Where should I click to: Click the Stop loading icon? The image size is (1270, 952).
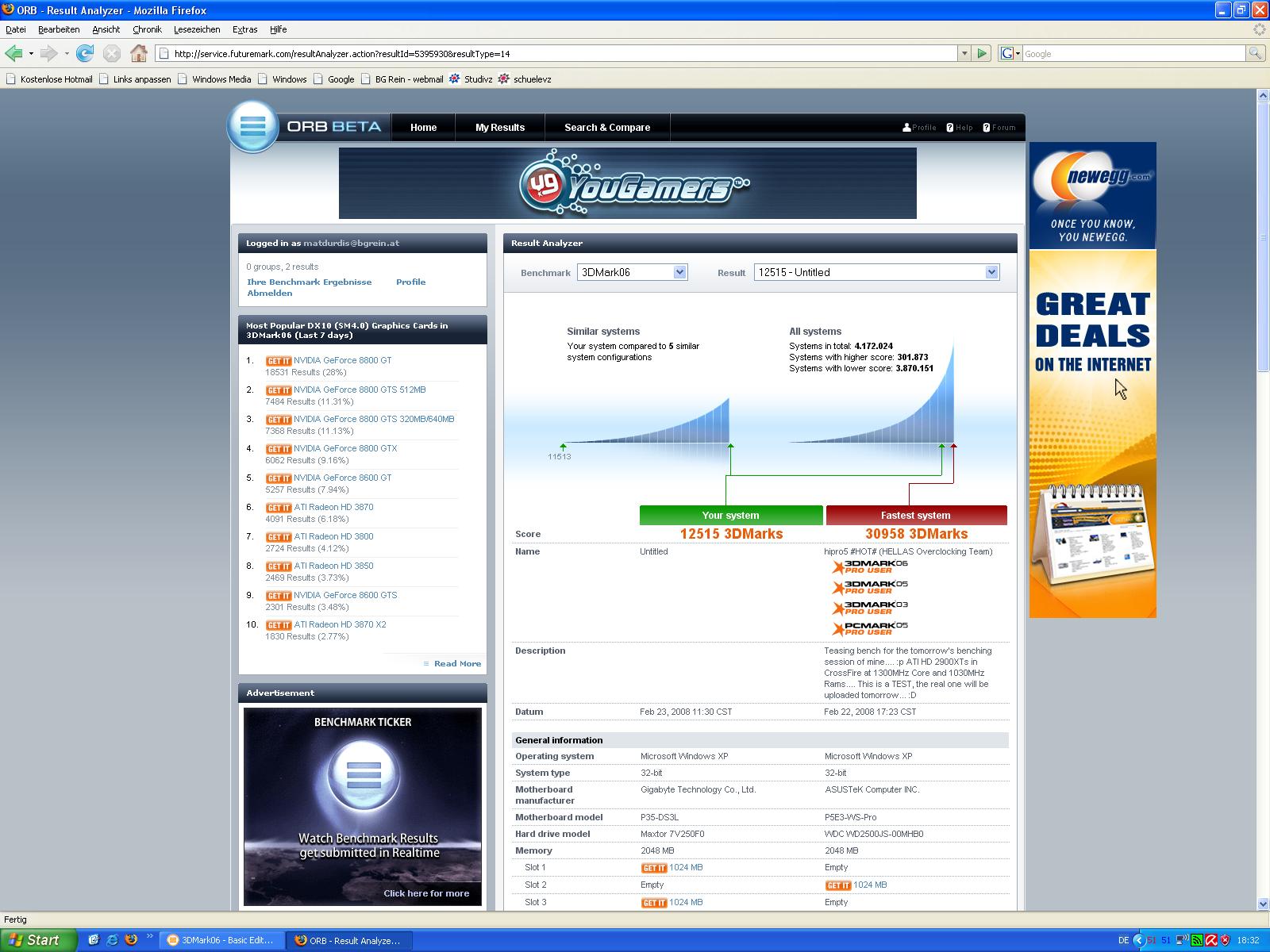pos(112,53)
